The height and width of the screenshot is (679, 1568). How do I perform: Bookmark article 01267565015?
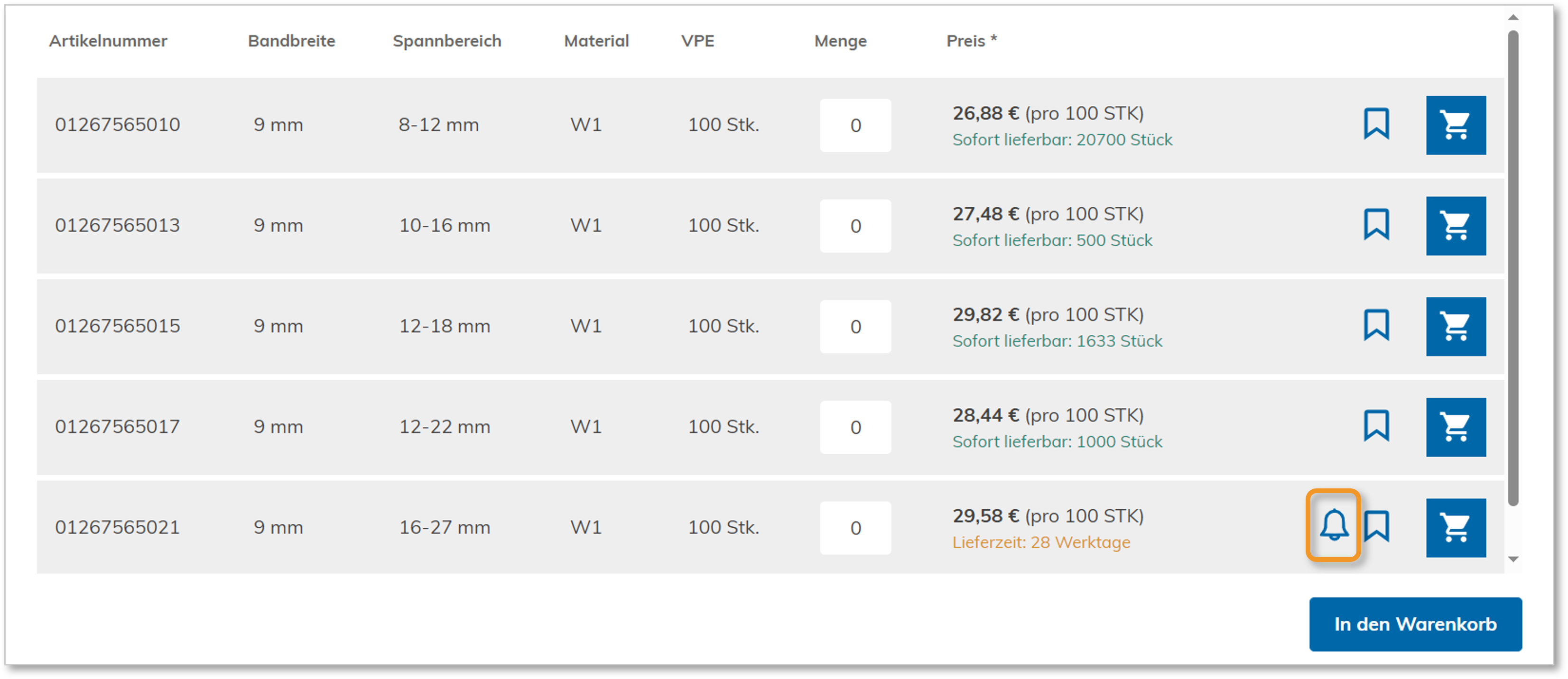(1376, 325)
